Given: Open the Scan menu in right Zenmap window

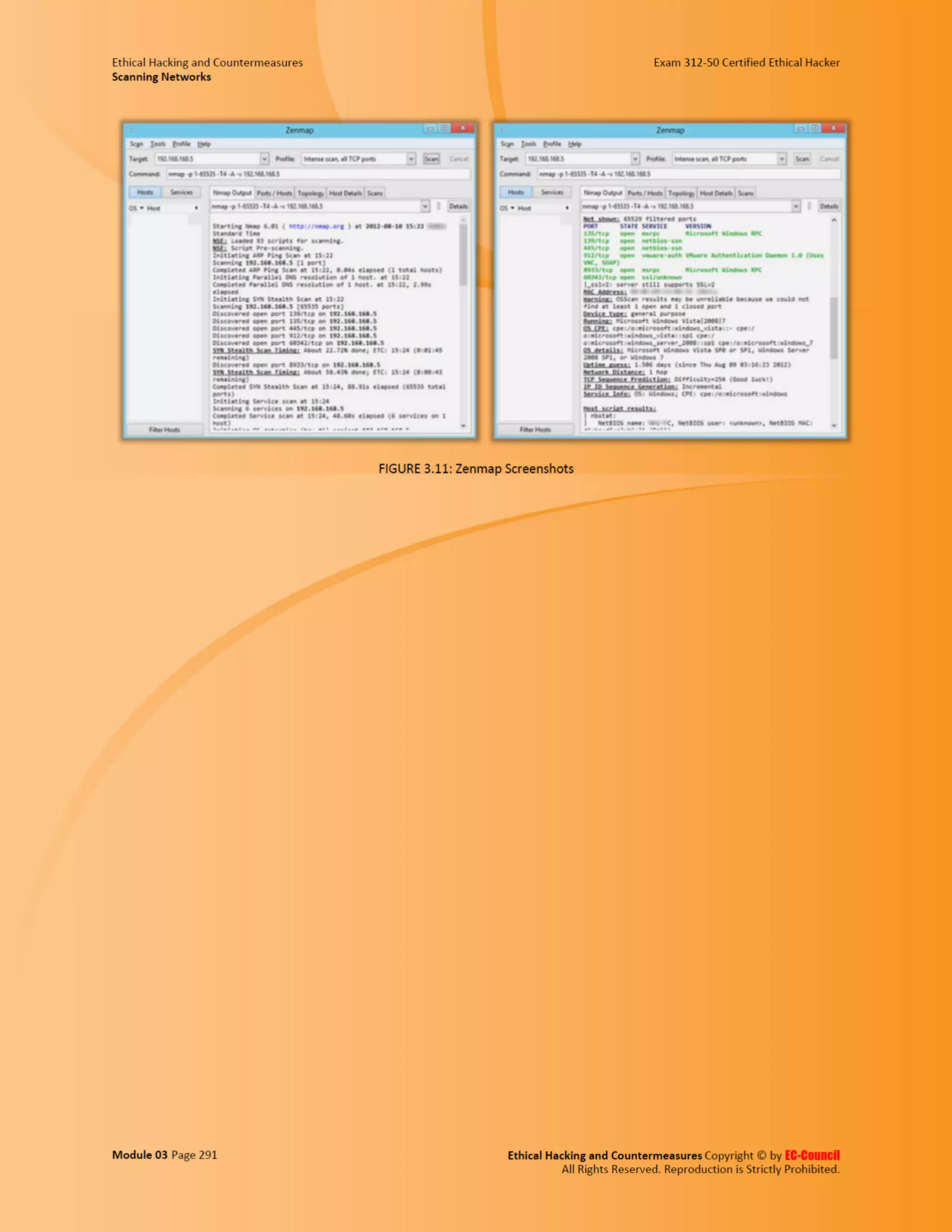Looking at the screenshot, I should [x=507, y=145].
